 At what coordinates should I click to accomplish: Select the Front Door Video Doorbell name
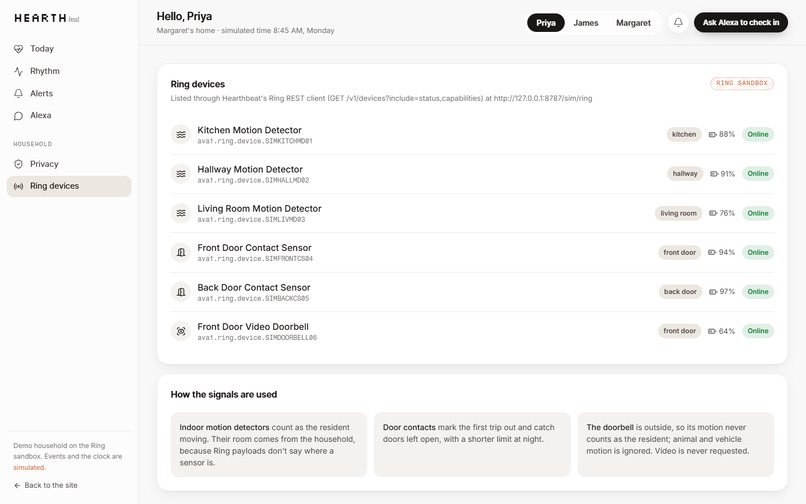(x=253, y=327)
